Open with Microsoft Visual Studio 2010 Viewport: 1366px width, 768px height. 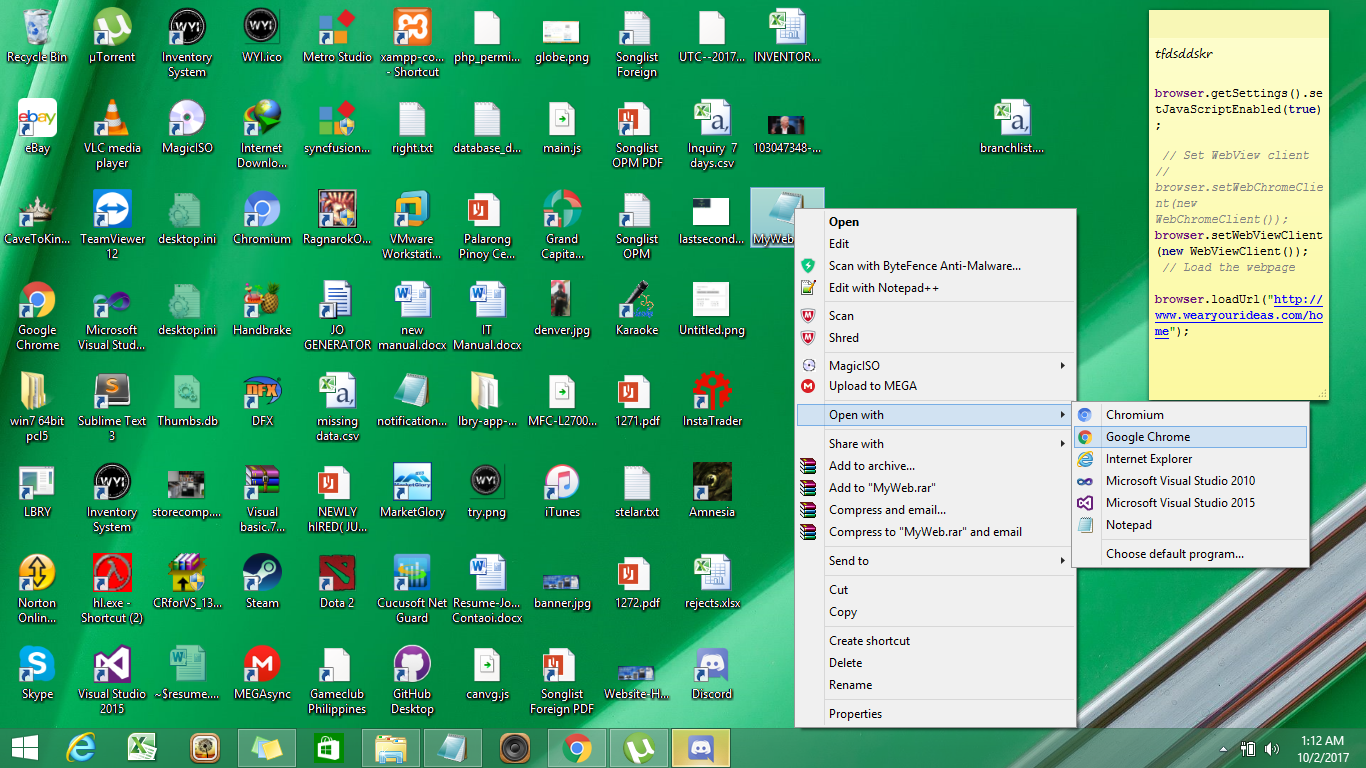click(x=1190, y=481)
